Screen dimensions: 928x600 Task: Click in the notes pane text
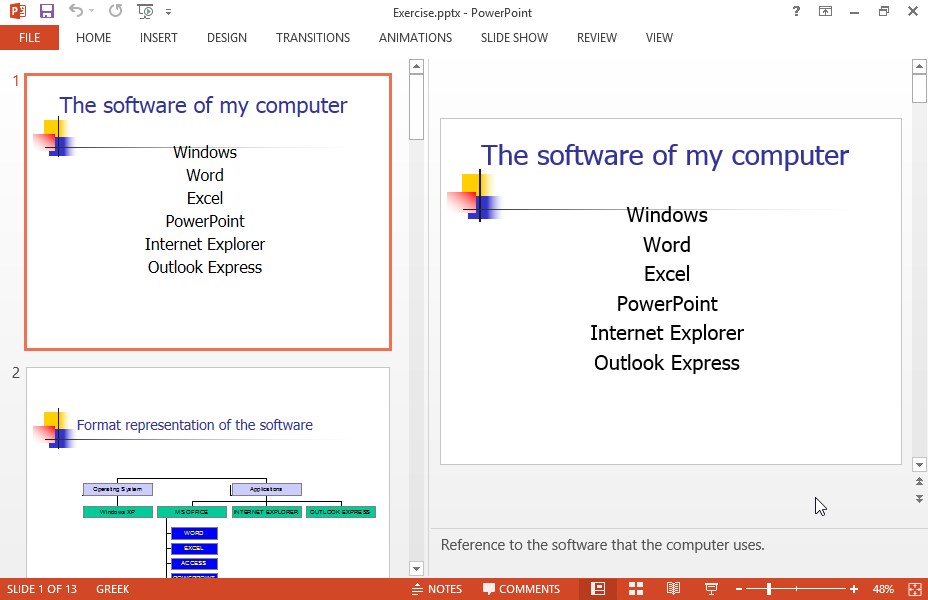pos(602,545)
